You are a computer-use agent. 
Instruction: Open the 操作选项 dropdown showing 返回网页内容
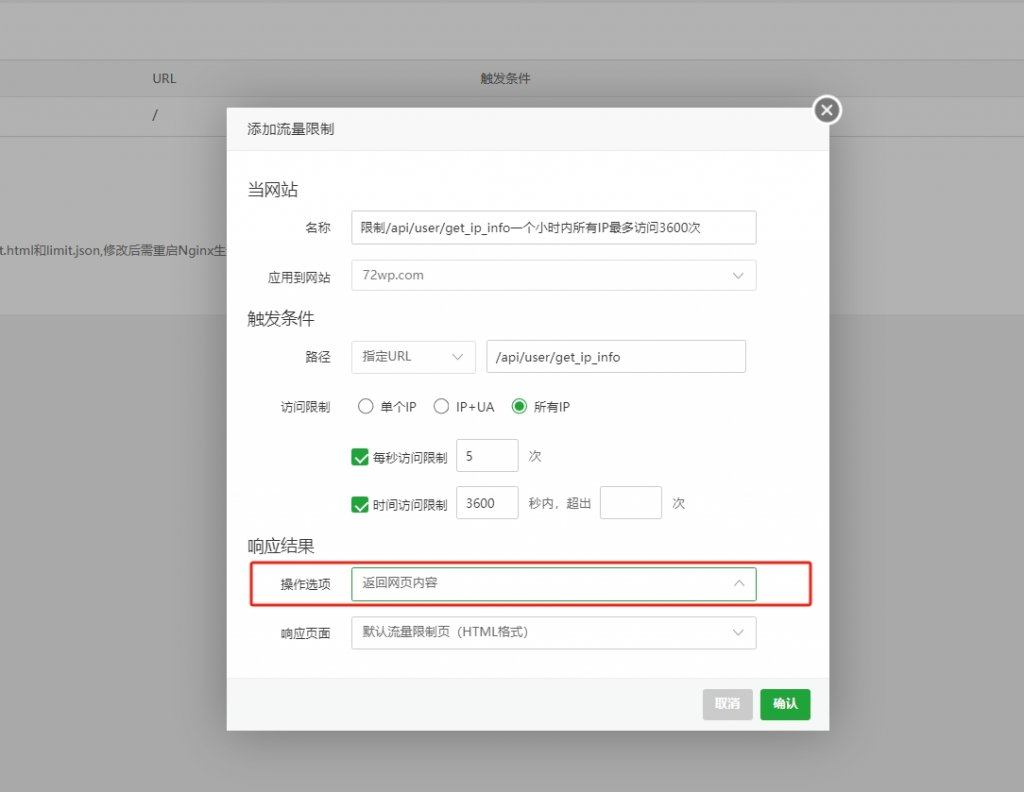(553, 584)
